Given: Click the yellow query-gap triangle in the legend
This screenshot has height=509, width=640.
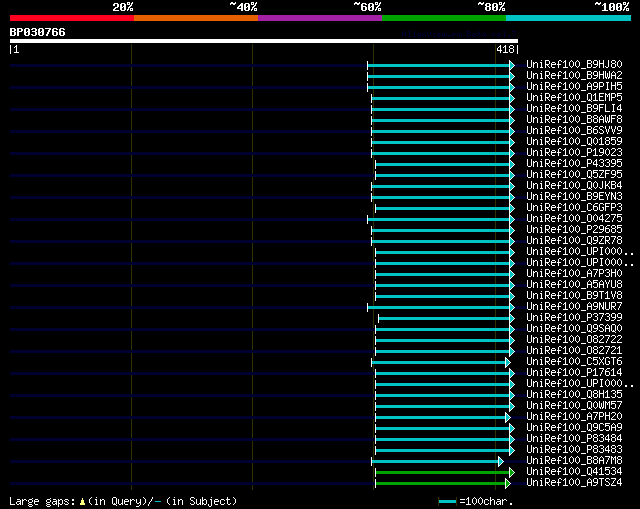Looking at the screenshot, I should (82, 502).
